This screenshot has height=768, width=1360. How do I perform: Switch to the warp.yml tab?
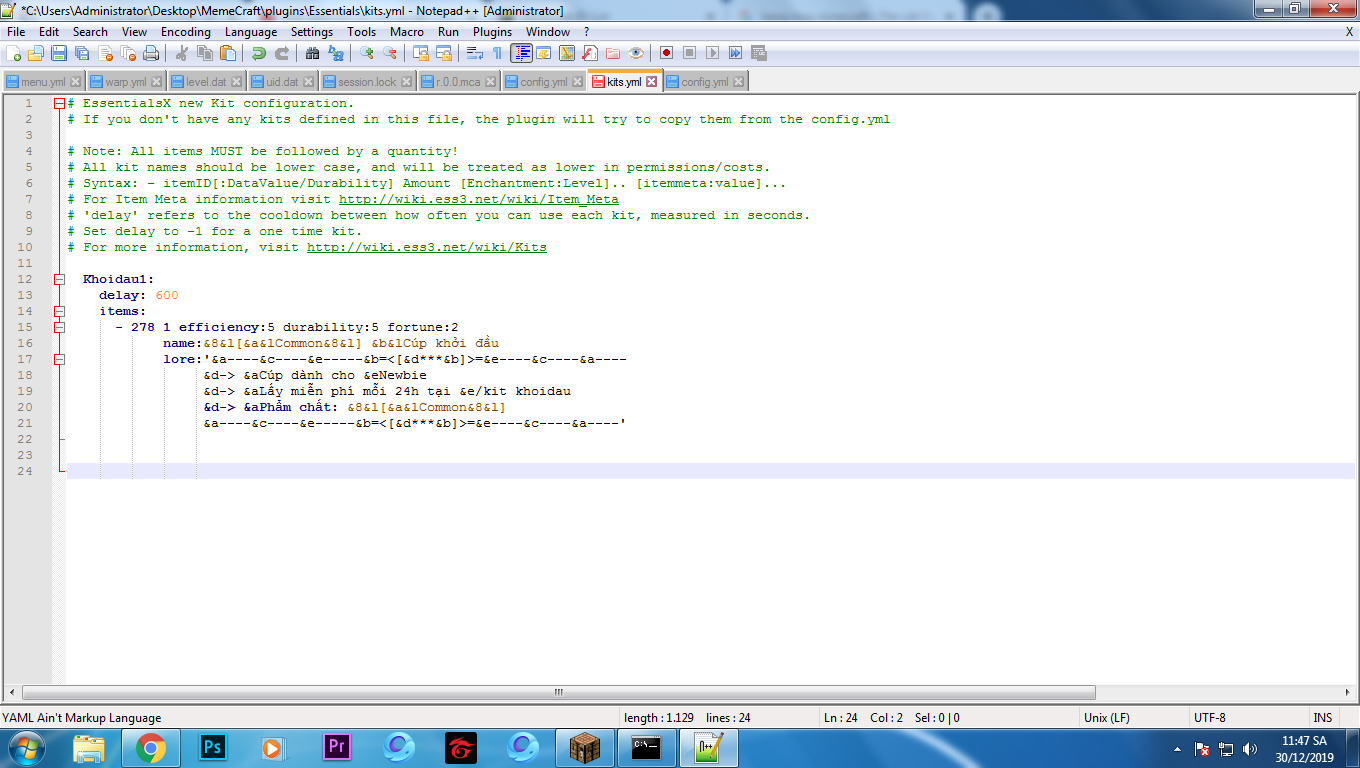(125, 82)
